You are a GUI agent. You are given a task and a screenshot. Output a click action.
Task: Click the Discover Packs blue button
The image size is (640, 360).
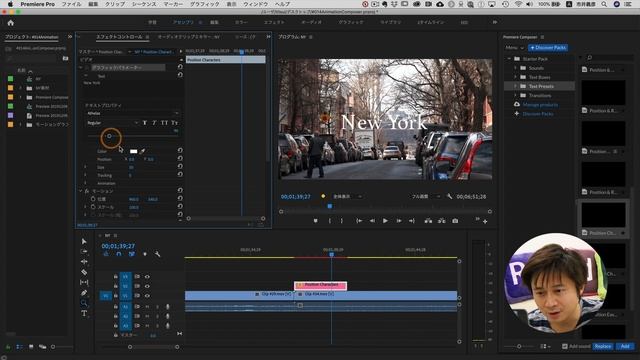[548, 48]
